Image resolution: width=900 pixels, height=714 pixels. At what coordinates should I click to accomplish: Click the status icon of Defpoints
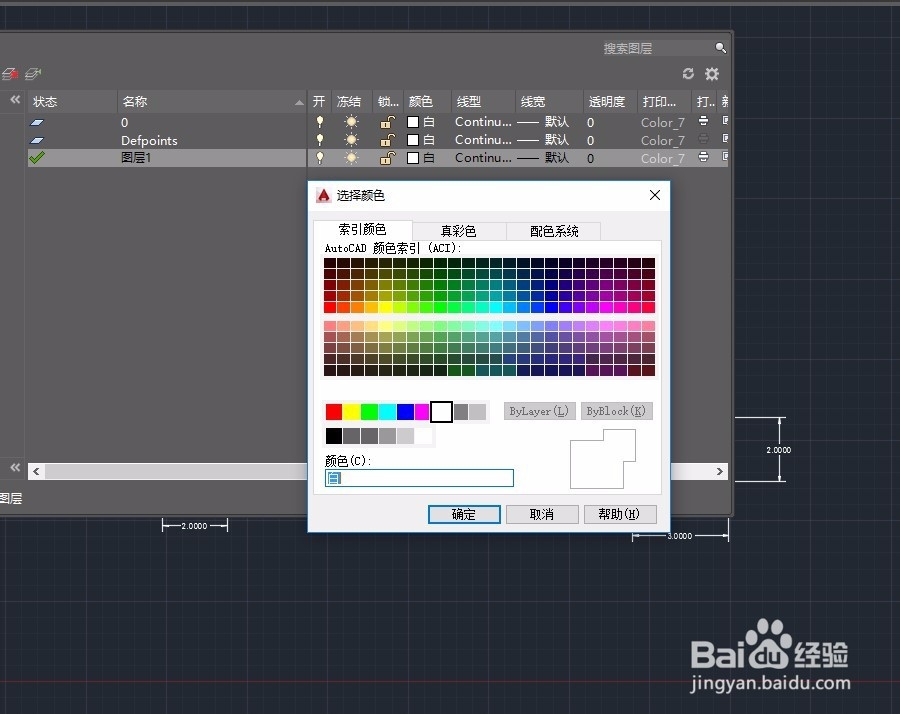(37, 140)
